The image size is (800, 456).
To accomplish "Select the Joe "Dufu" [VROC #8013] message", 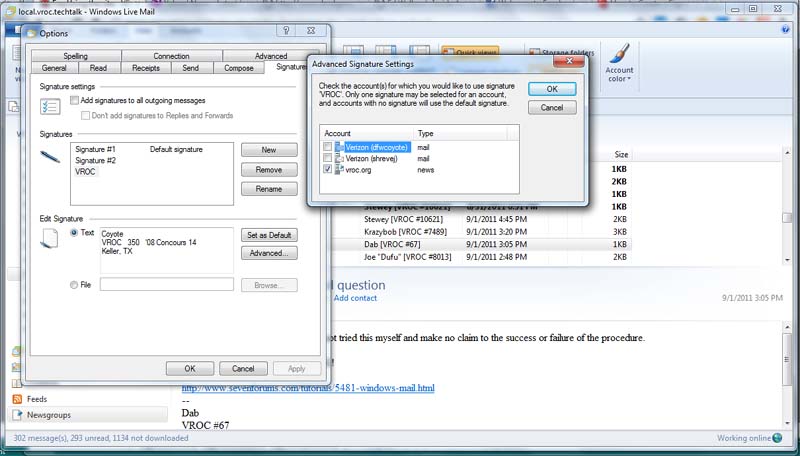I will coord(480,257).
